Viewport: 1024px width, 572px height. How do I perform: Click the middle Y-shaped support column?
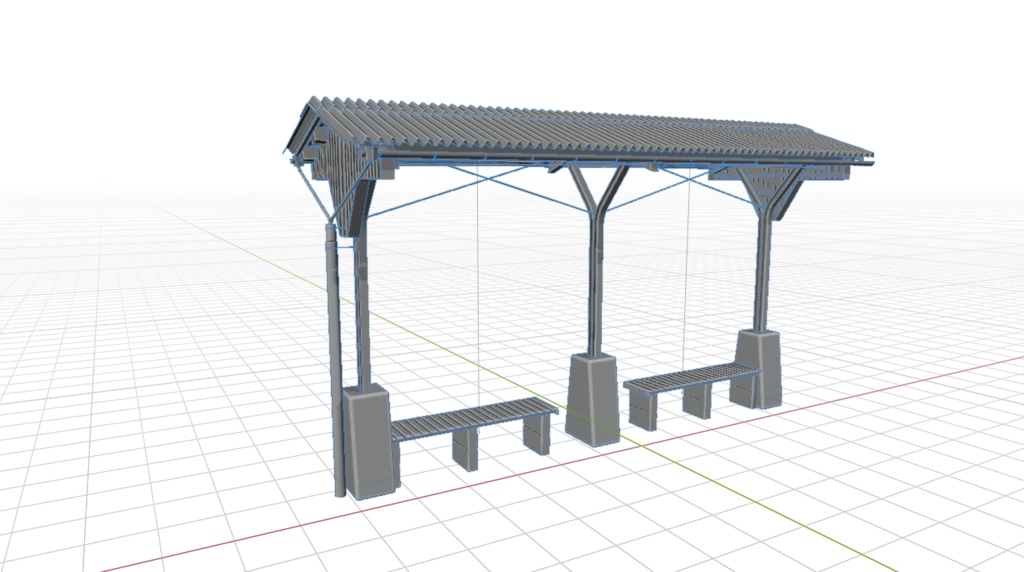pos(597,261)
